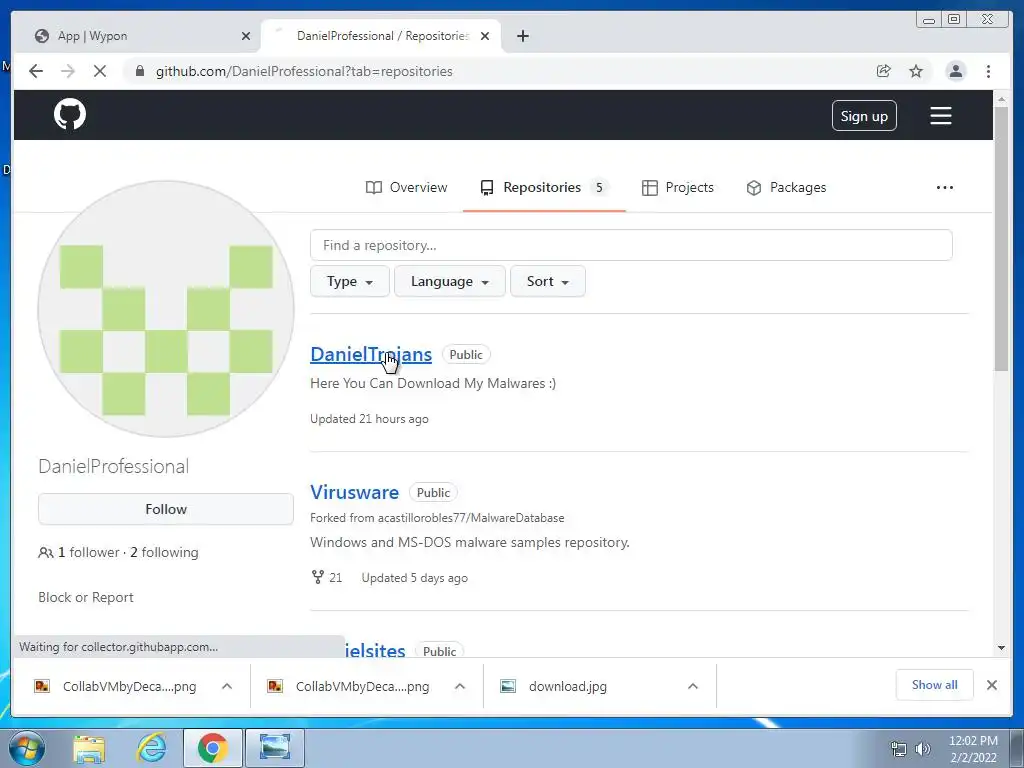Viewport: 1024px width, 768px height.
Task: Open forked source acastillorobles77/MalwareDatabase
Action: (x=470, y=518)
